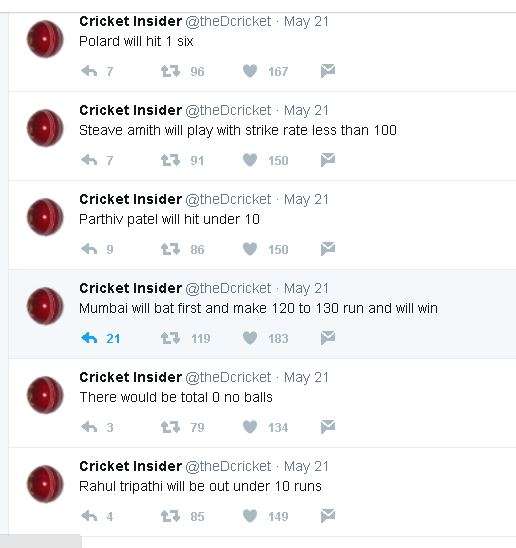Image resolution: width=516 pixels, height=548 pixels.
Task: Send the Steave amith tweet via direct message
Action: [328, 160]
